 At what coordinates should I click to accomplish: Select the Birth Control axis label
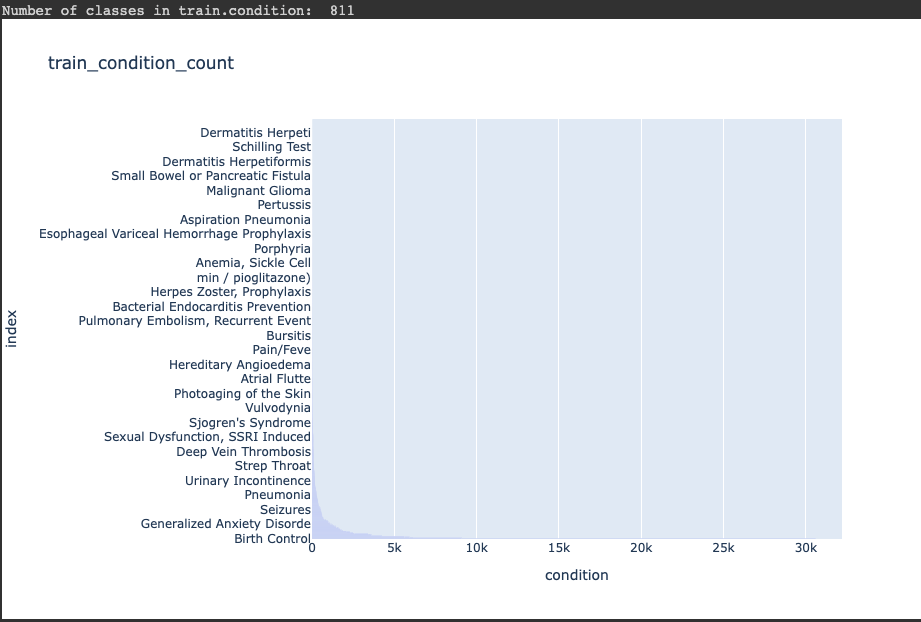tap(272, 539)
